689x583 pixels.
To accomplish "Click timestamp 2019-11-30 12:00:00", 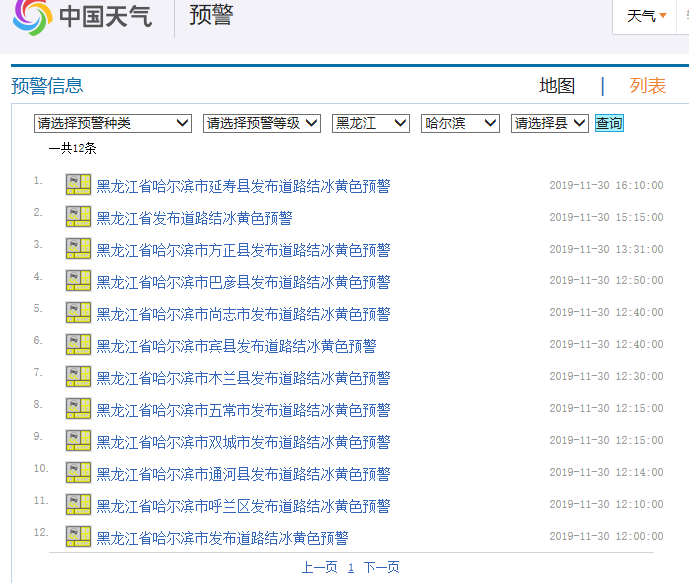I will (x=606, y=536).
